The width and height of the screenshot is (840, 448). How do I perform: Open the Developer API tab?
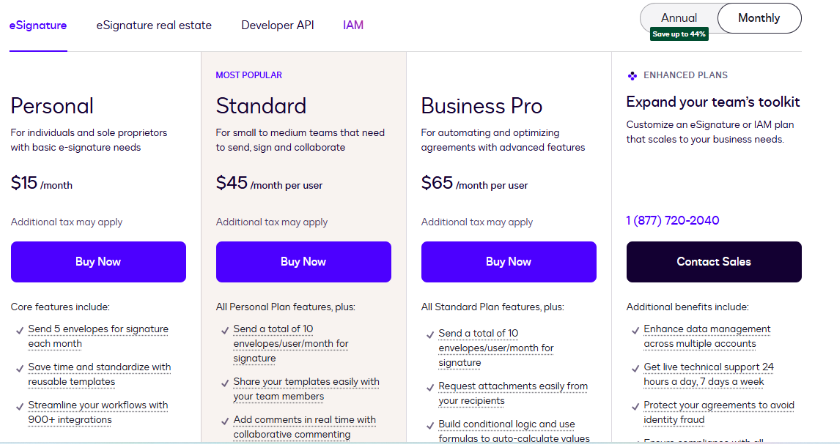pos(277,24)
